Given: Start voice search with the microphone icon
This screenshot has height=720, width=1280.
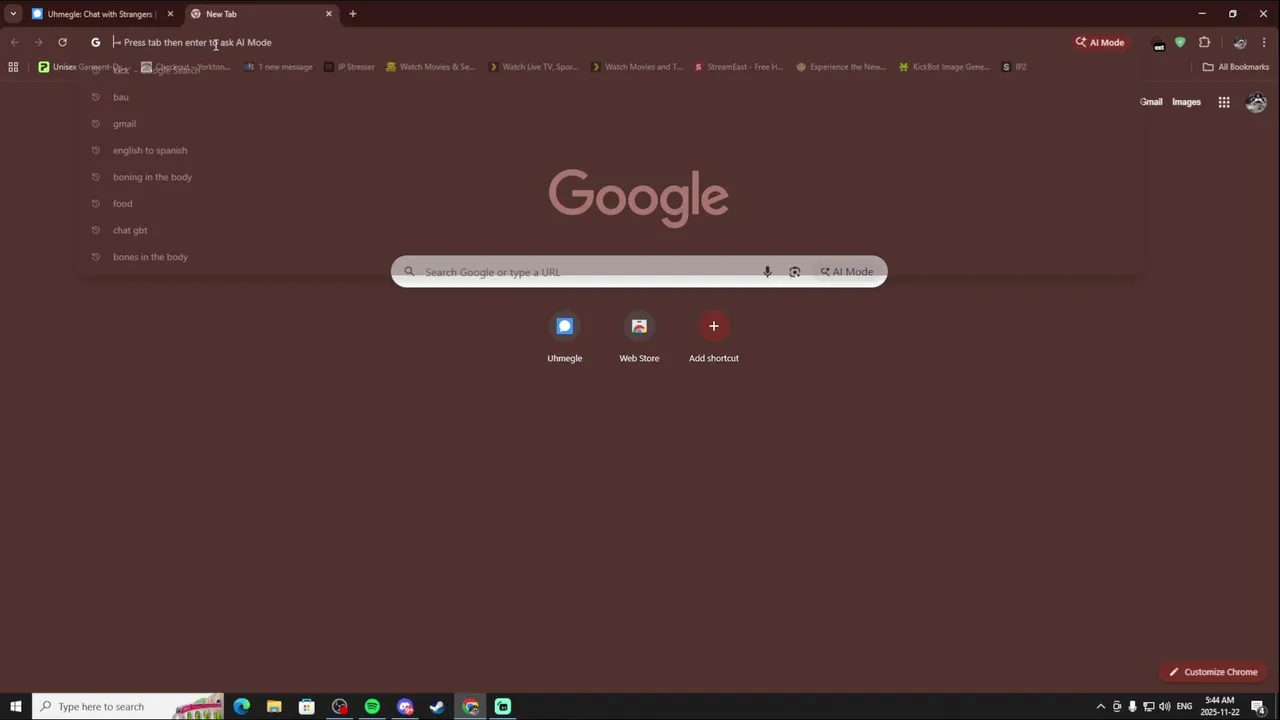Looking at the screenshot, I should (x=767, y=272).
